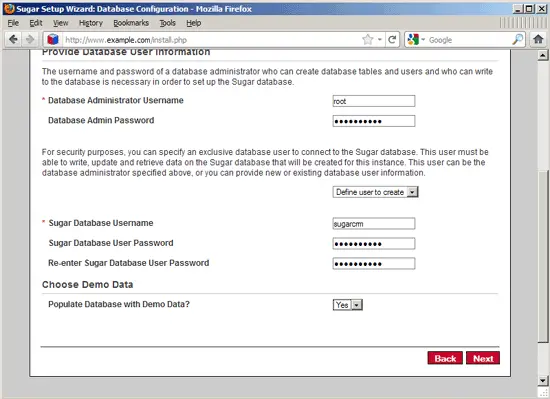Open the History menu
550x399 pixels.
[x=90, y=23]
